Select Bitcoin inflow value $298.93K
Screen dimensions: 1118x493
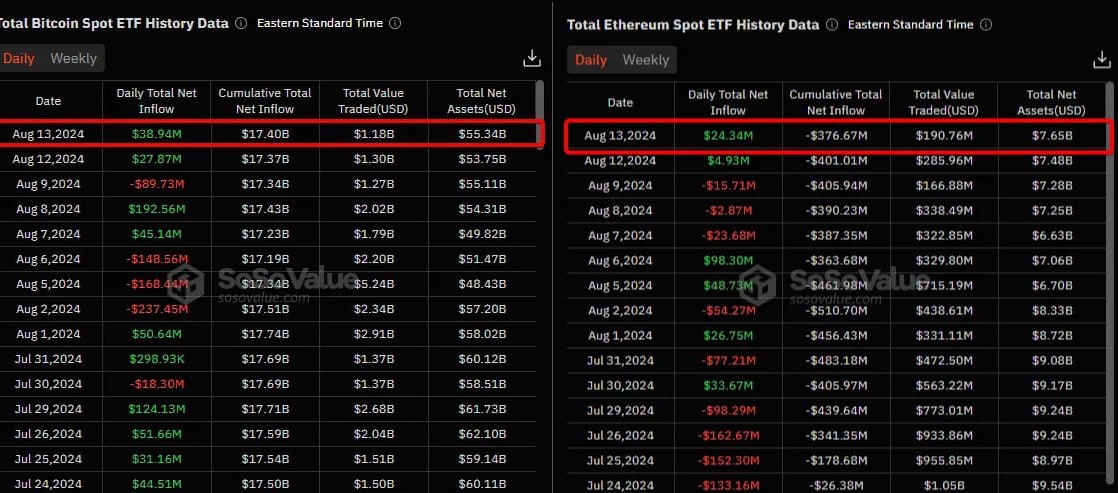tap(156, 359)
